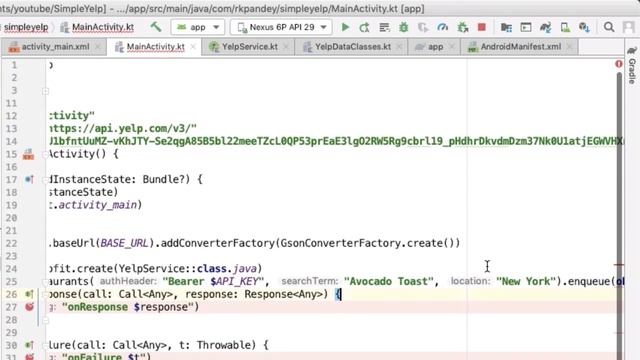Click the override gutter icon on line 30
This screenshot has height=360, width=640.
pos(29,345)
